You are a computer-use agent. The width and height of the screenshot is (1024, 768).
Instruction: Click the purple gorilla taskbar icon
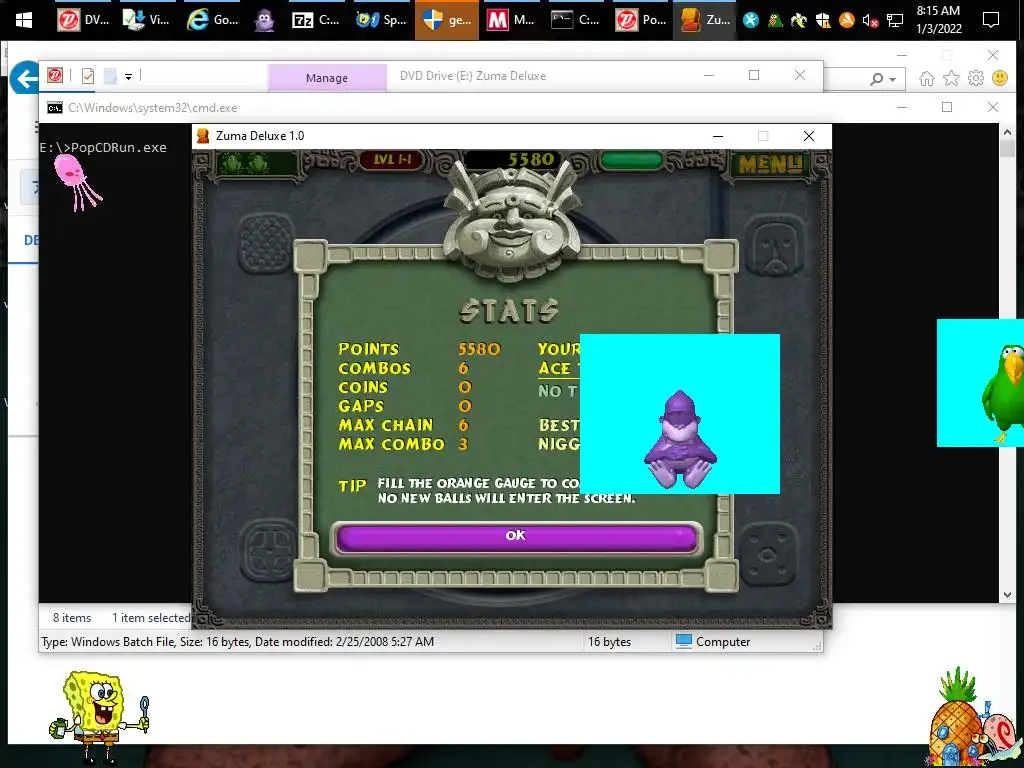(x=264, y=20)
